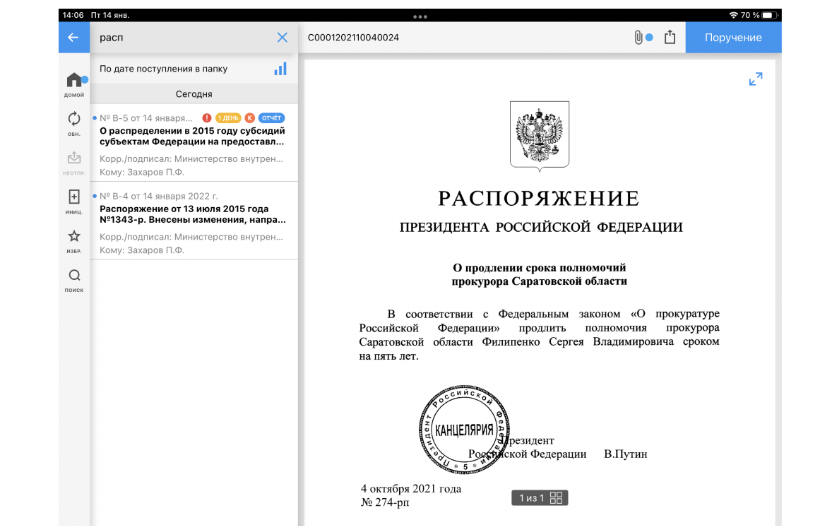The height and width of the screenshot is (526, 840).
Task: Click the search field containing 'расп'
Action: (180, 37)
